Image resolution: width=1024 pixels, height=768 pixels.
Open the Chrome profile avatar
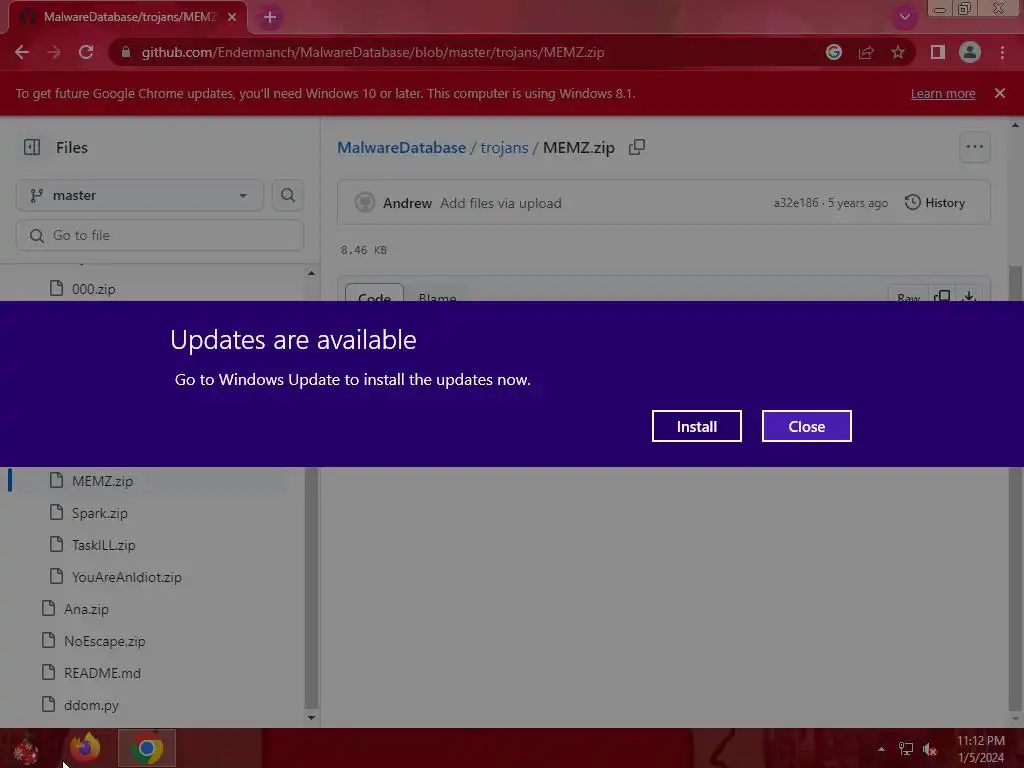coord(970,52)
